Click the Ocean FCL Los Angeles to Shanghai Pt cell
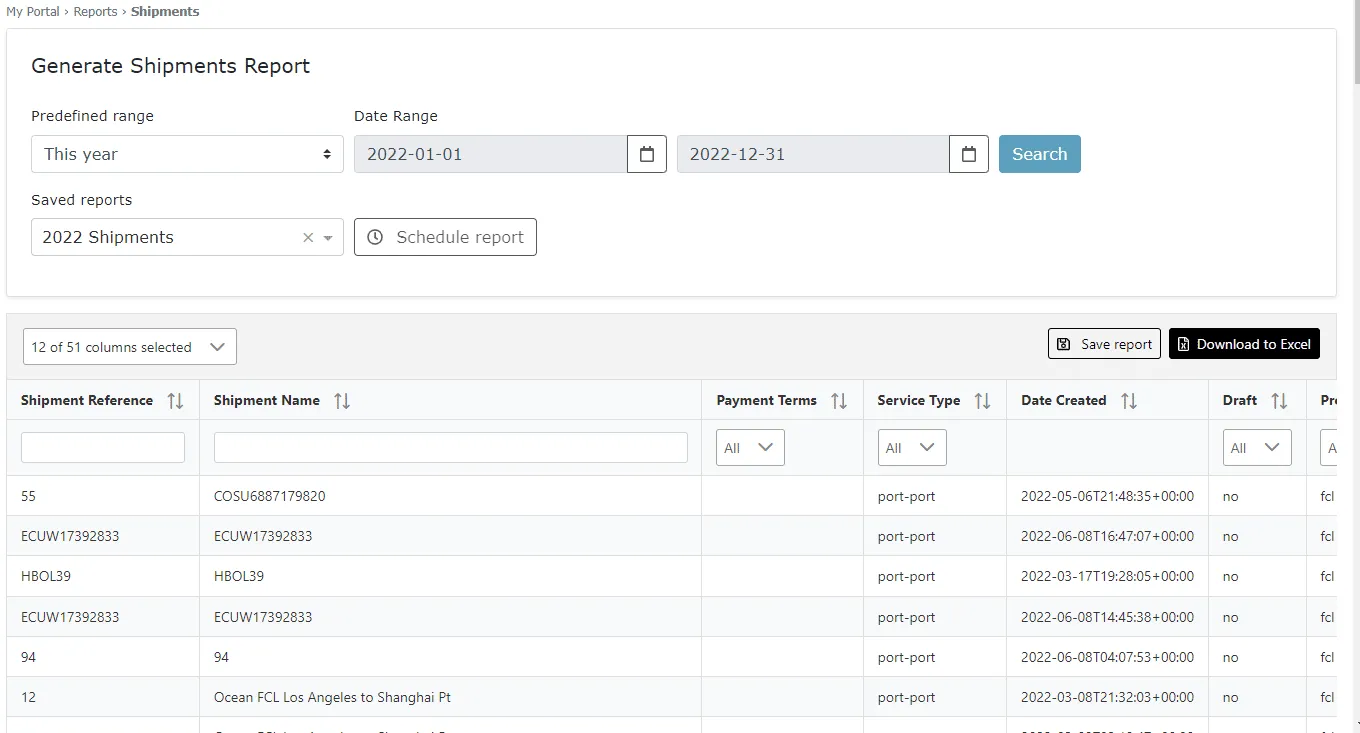 pos(332,697)
